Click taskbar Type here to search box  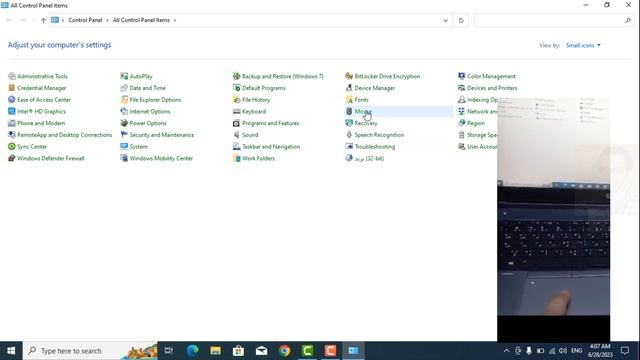(x=90, y=351)
